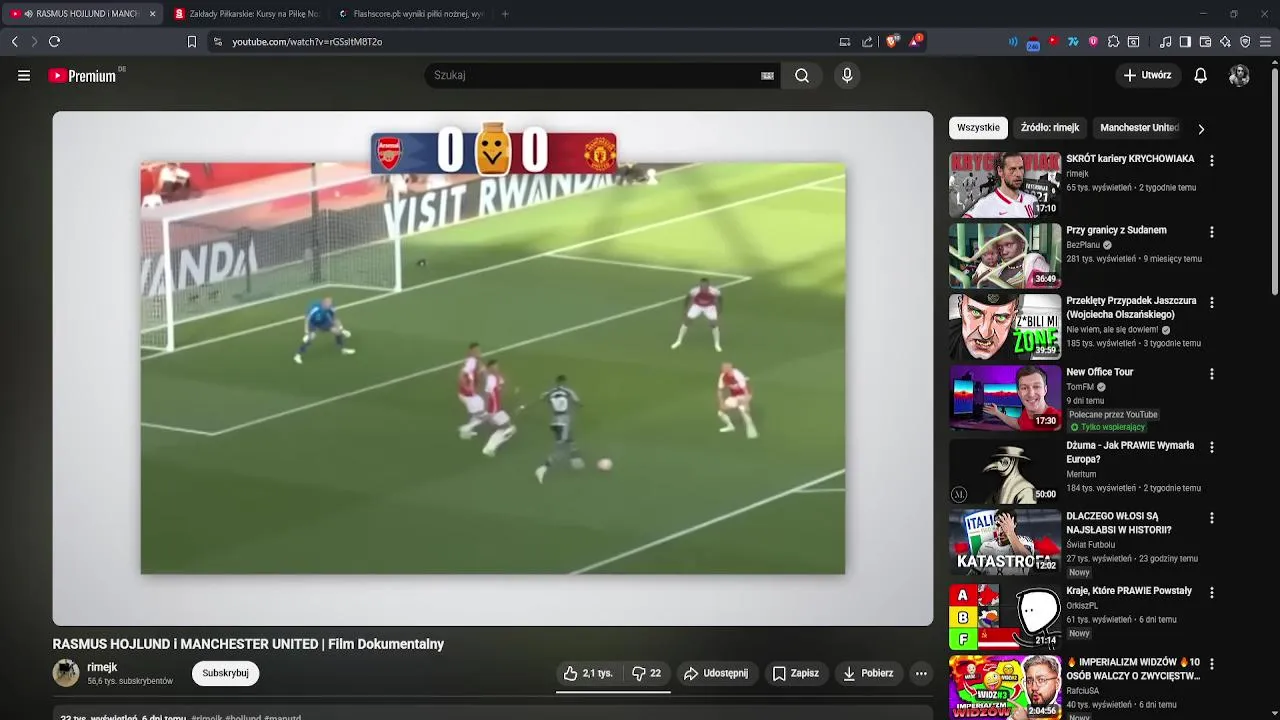Dislike the video (22)
Viewport: 1280px width, 720px height.
click(x=646, y=673)
